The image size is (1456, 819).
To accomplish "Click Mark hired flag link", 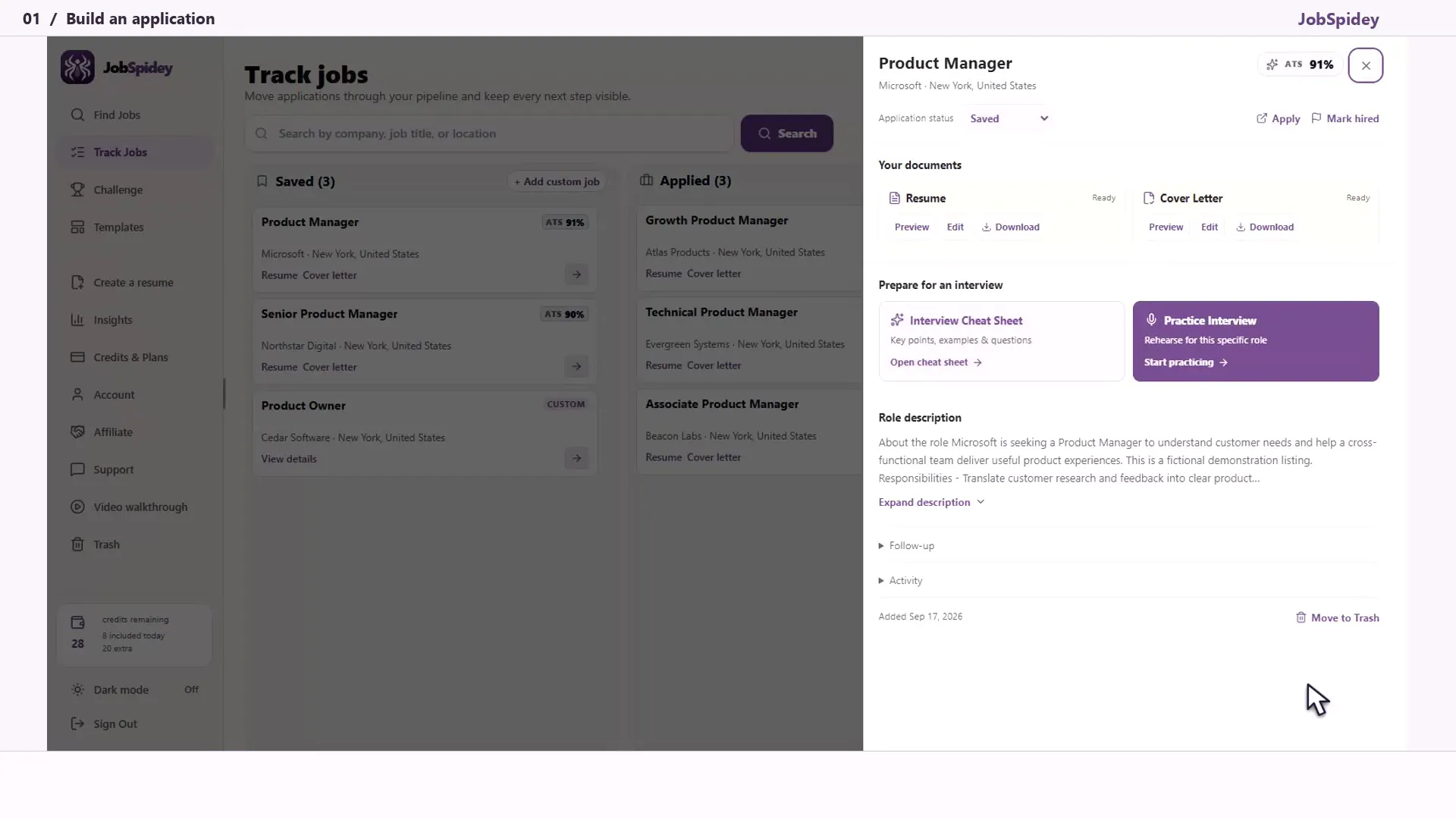I will [x=1345, y=118].
